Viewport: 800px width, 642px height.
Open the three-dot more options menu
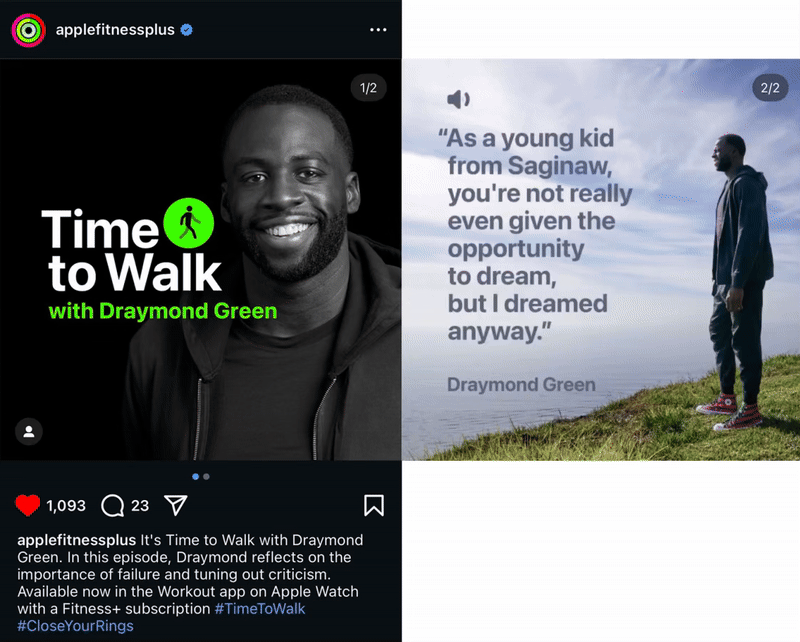(378, 30)
